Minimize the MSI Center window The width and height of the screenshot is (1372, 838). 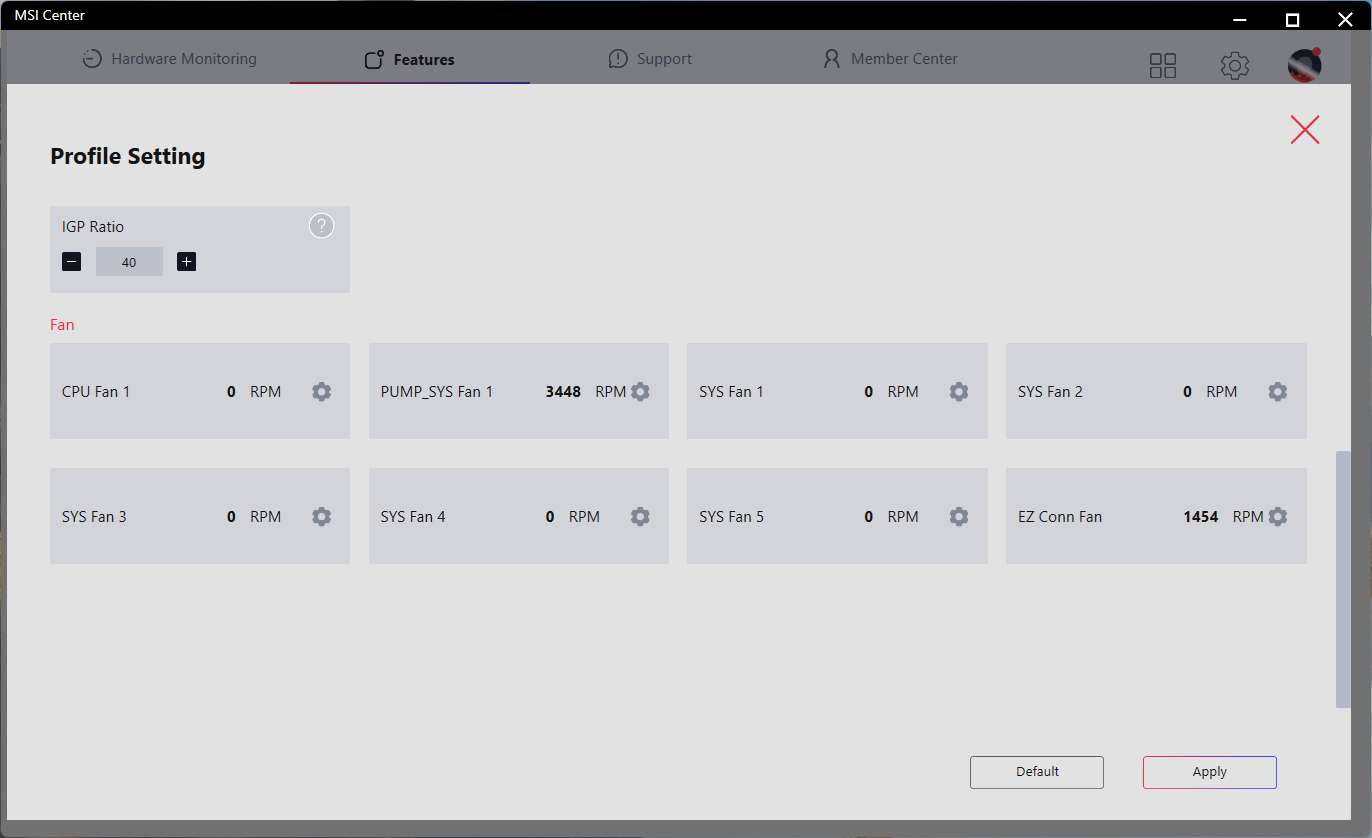[x=1240, y=19]
